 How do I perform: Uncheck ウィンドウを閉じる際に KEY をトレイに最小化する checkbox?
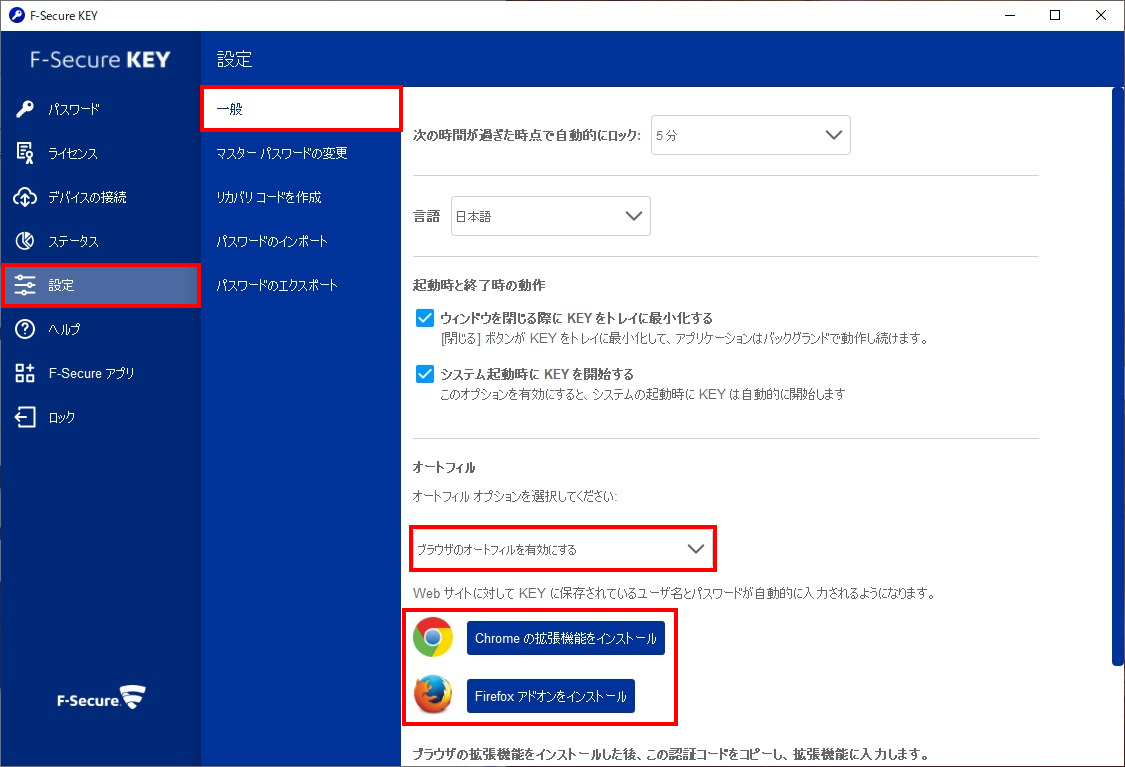tap(424, 318)
